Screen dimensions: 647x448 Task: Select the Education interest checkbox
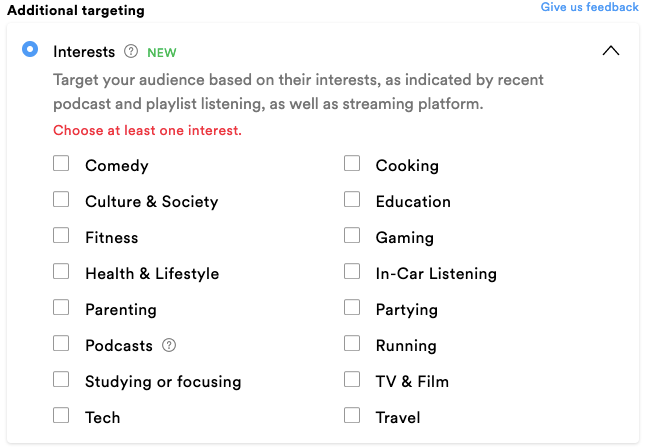pyautogui.click(x=352, y=200)
